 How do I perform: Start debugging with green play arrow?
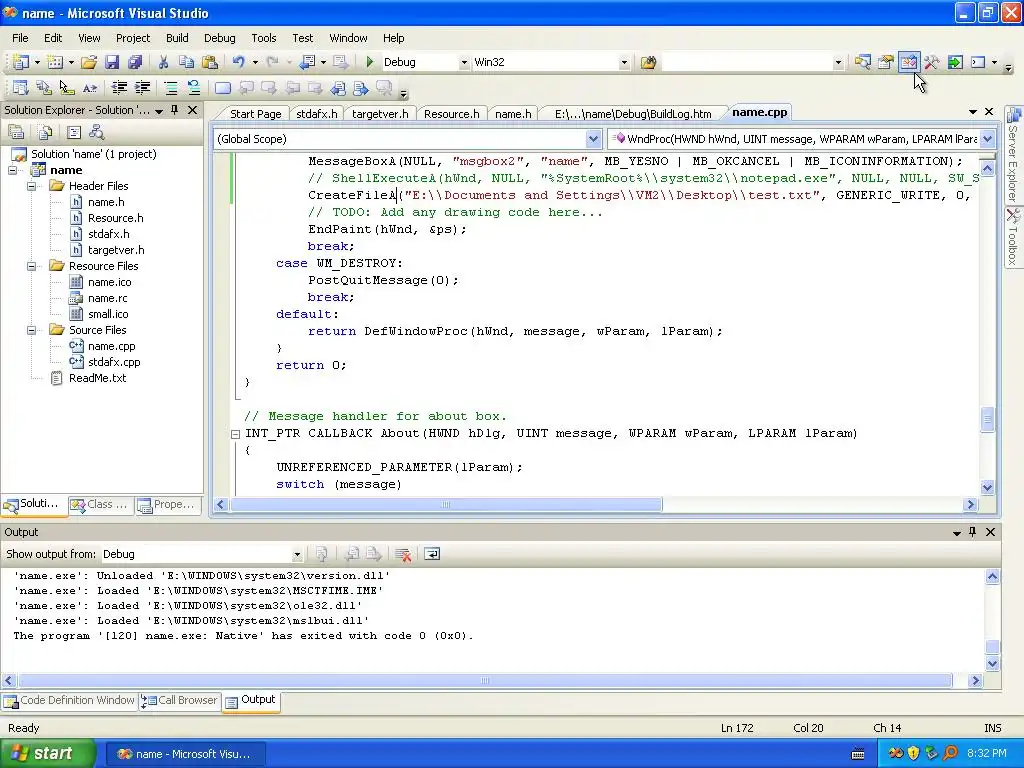[370, 62]
